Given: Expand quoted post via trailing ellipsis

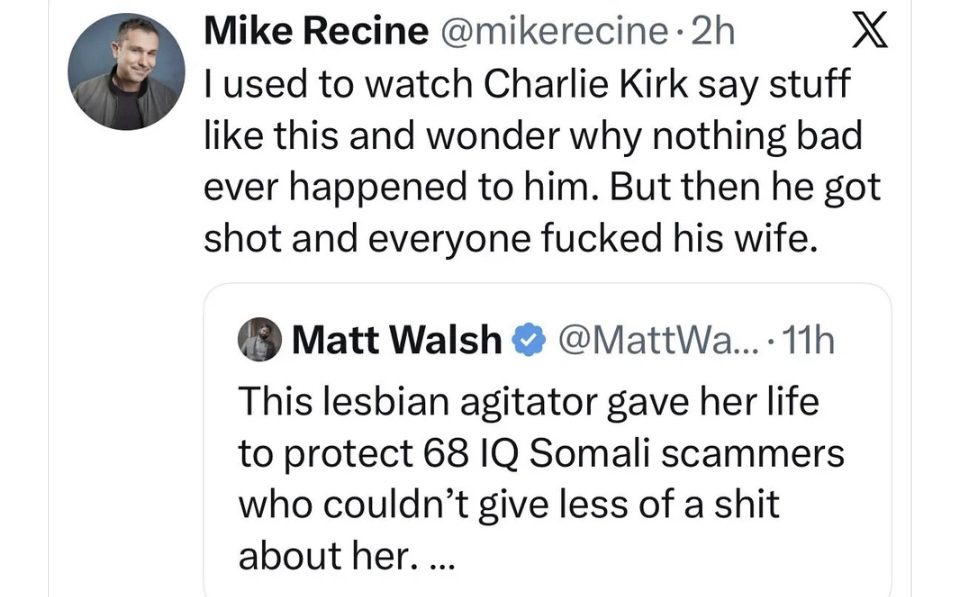Looking at the screenshot, I should coord(440,557).
